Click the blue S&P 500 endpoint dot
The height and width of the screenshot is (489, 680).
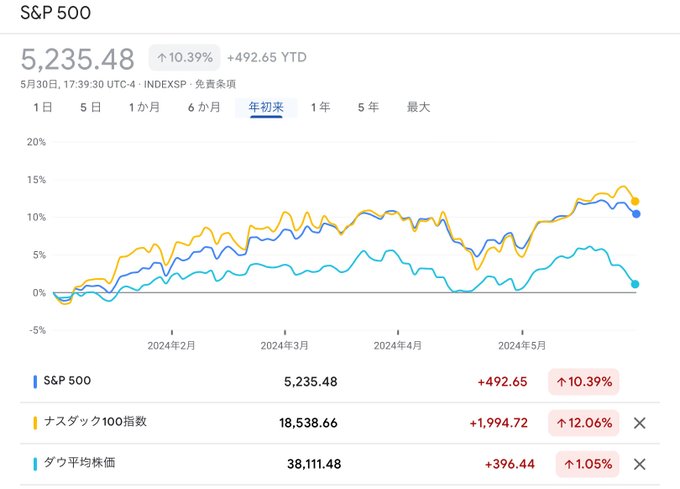(x=636, y=214)
